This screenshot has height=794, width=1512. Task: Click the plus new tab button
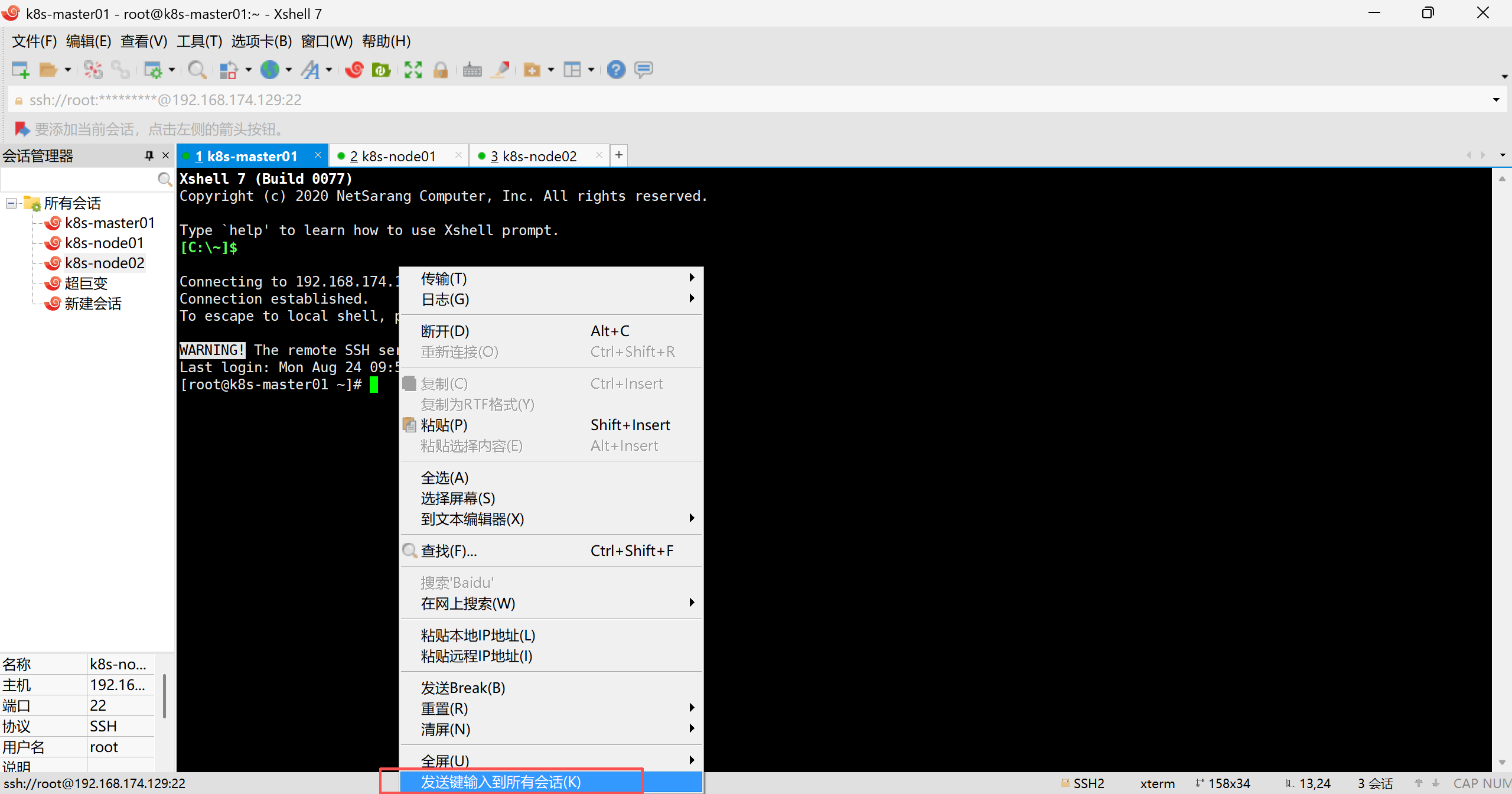coord(618,155)
